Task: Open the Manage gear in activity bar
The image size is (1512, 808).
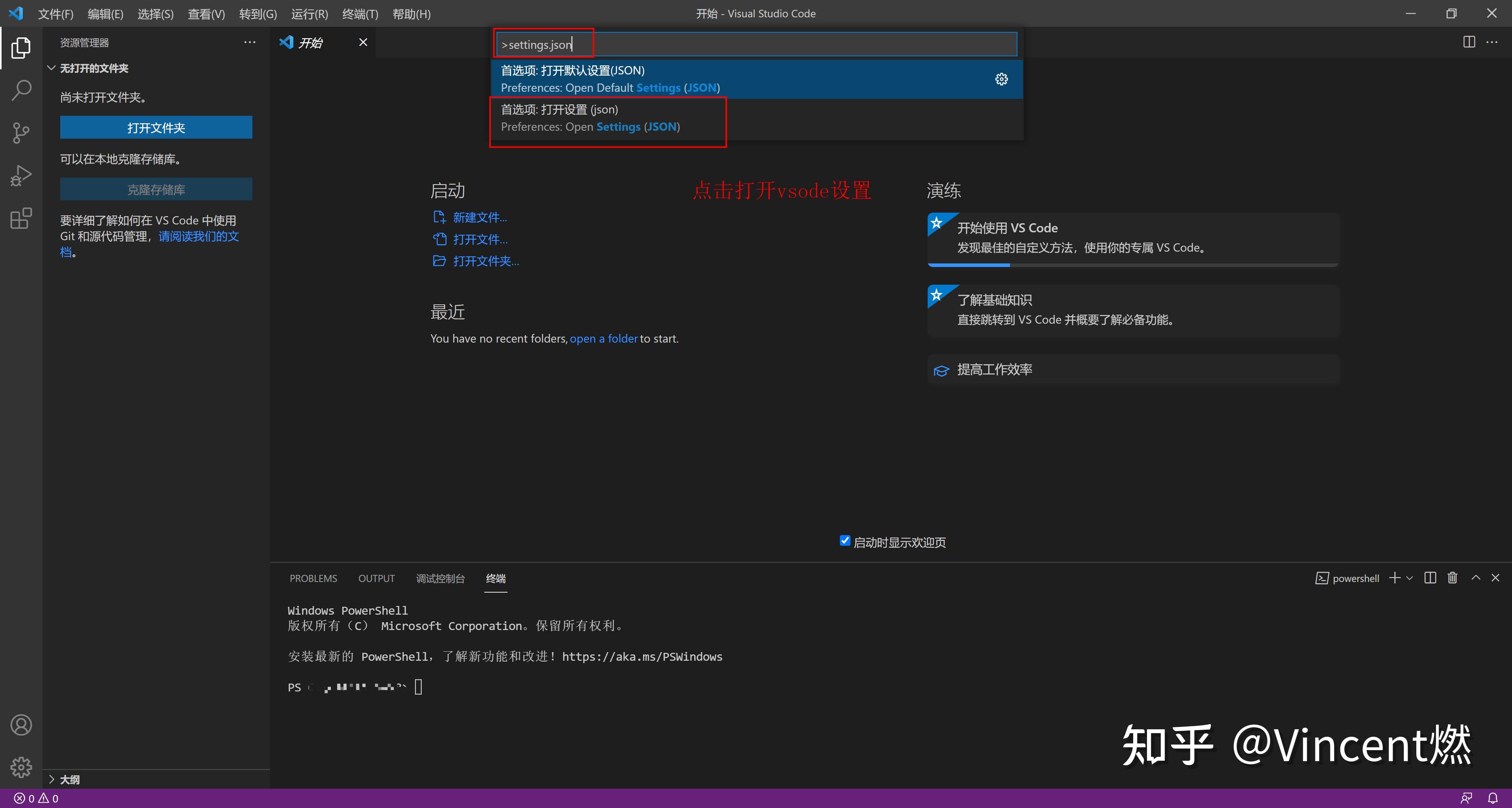Action: tap(21, 767)
